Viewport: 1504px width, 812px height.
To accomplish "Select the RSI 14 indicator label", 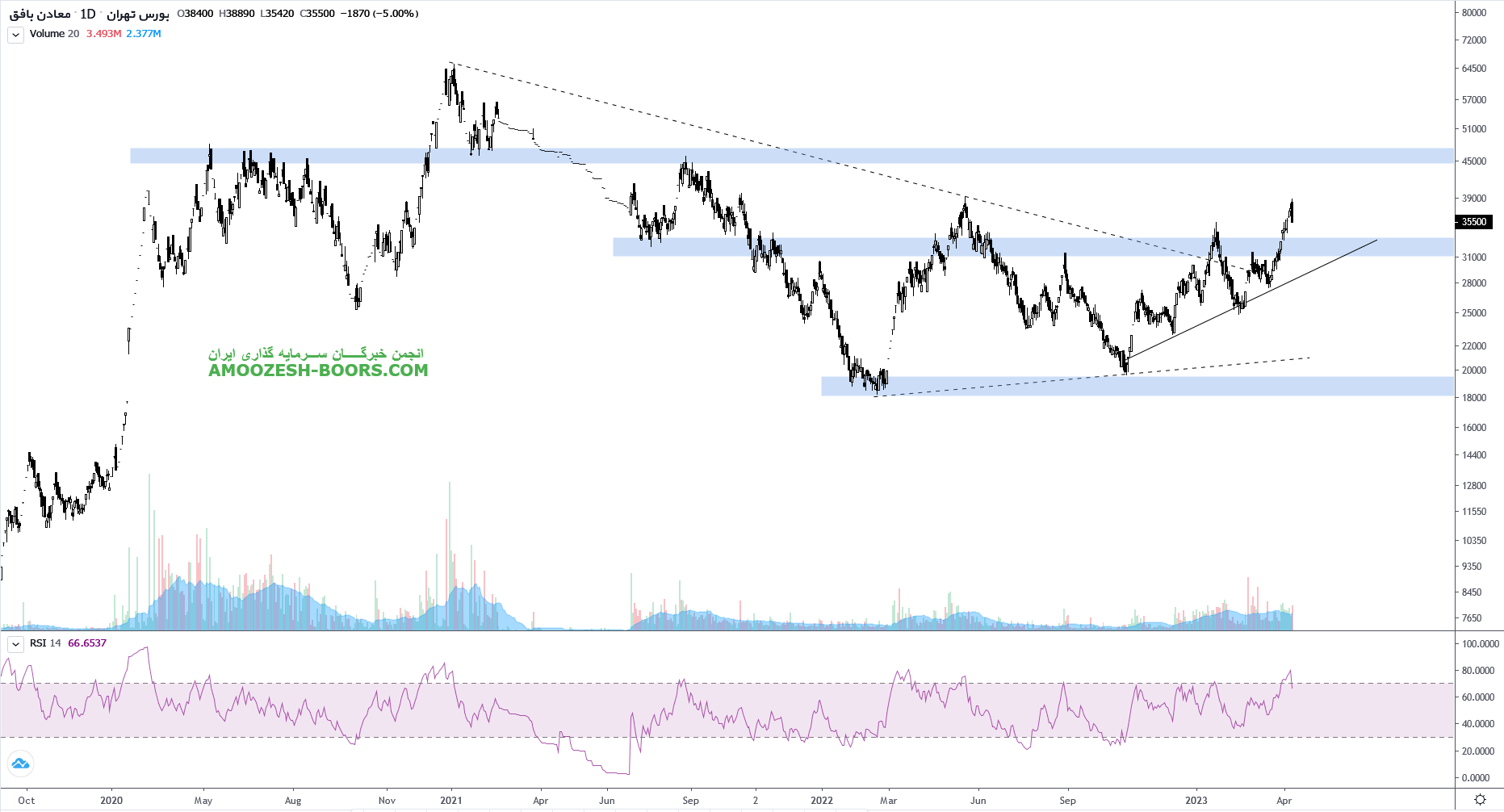I will 45,643.
